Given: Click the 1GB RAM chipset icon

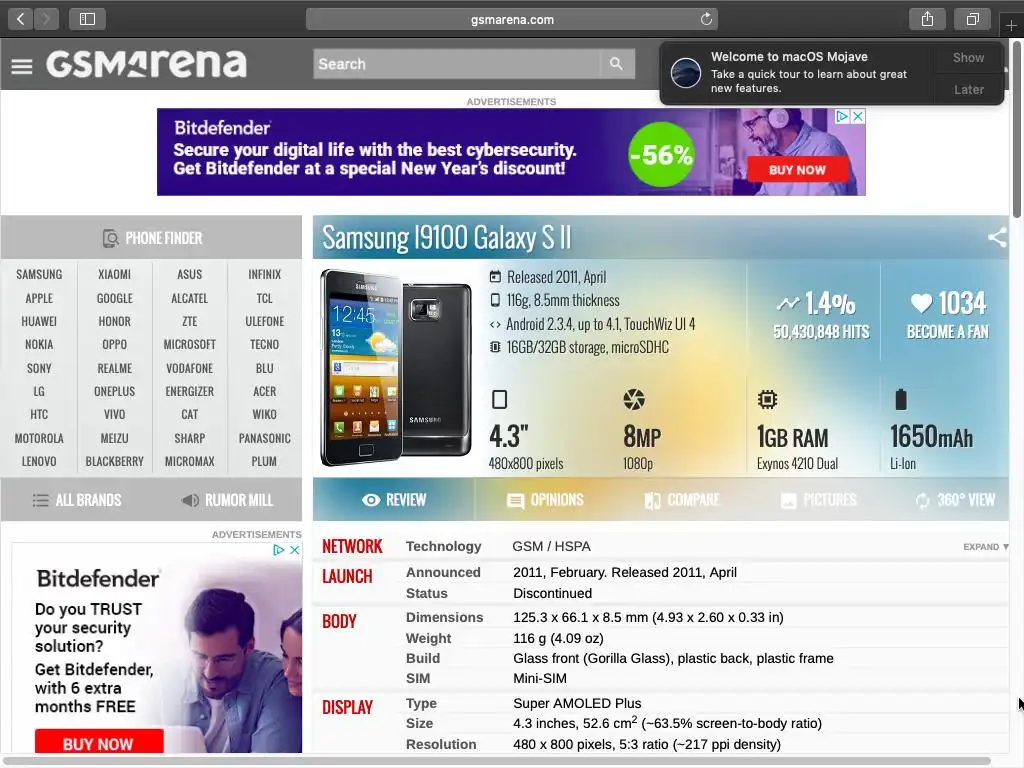Looking at the screenshot, I should pyautogui.click(x=767, y=399).
